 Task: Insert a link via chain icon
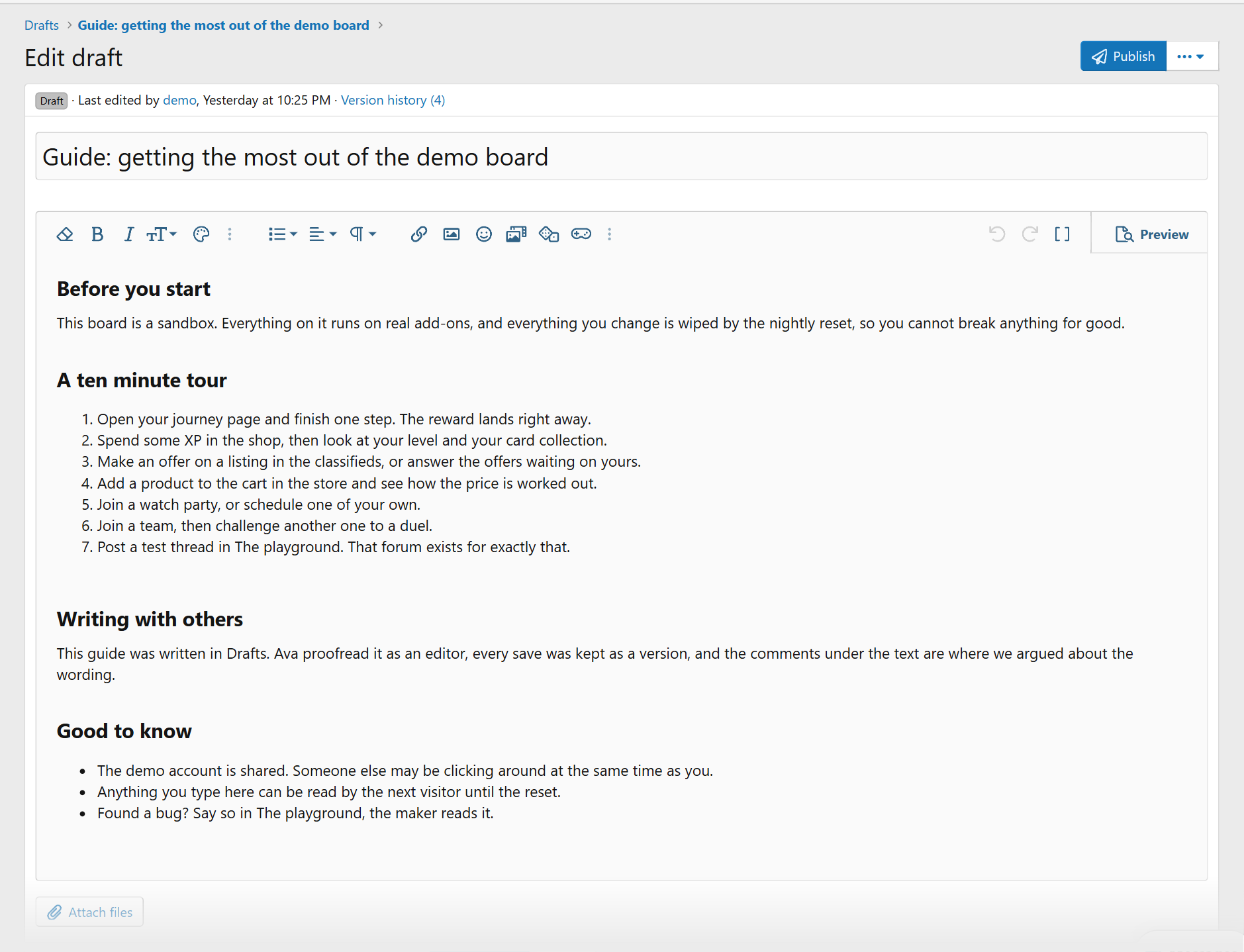[x=418, y=234]
